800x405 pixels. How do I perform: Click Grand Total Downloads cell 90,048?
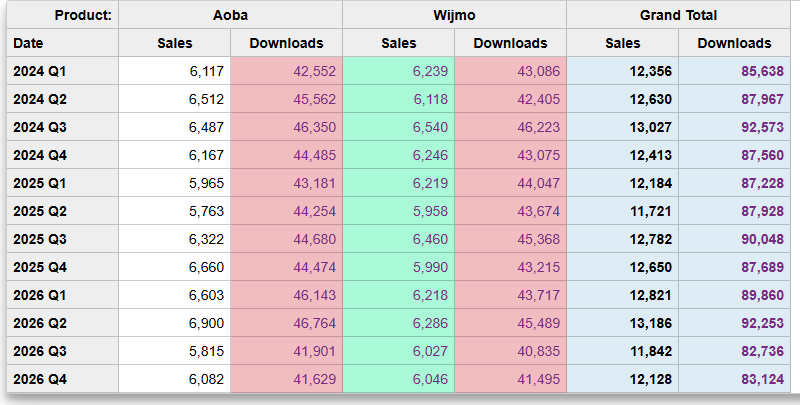tap(735, 239)
